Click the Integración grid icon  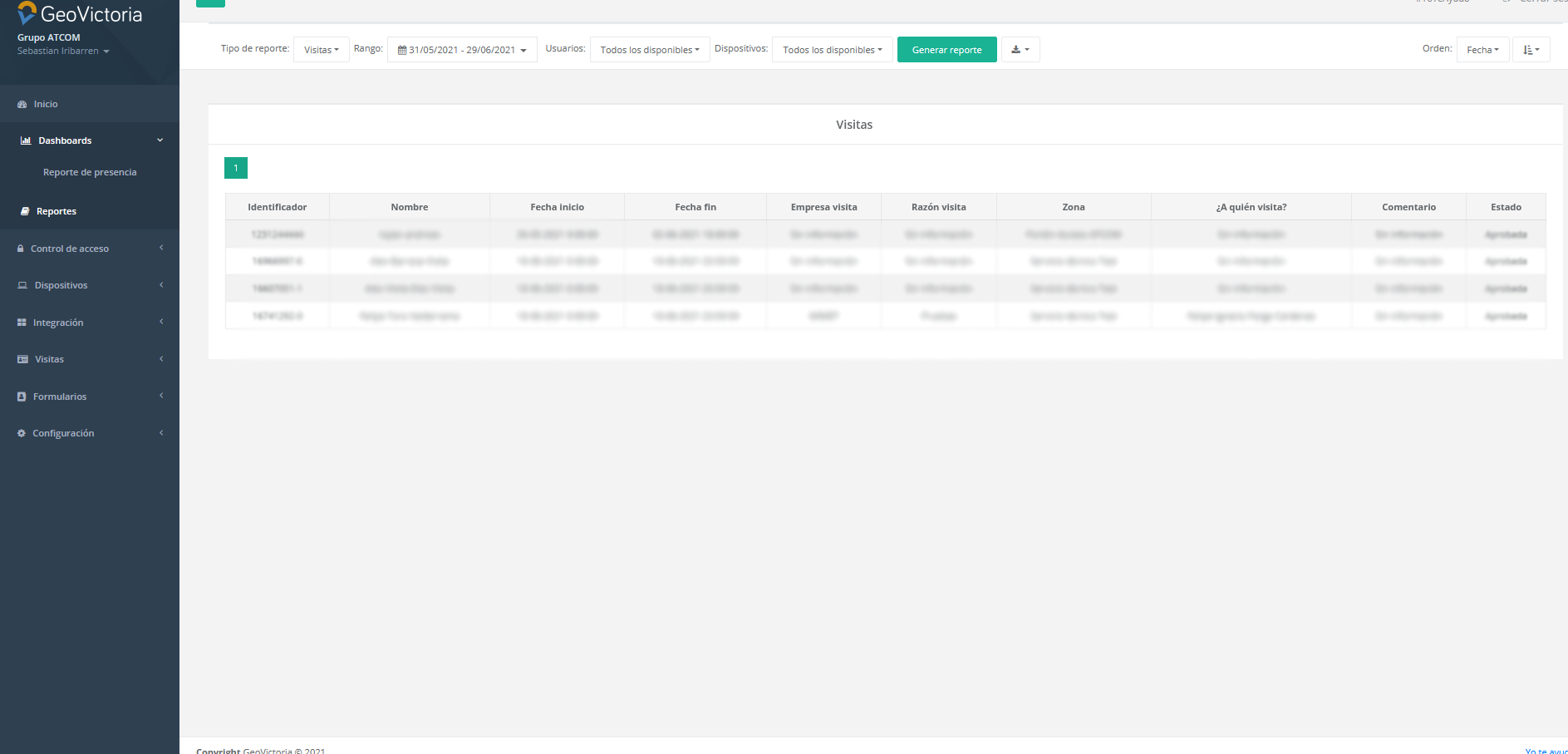[22, 323]
